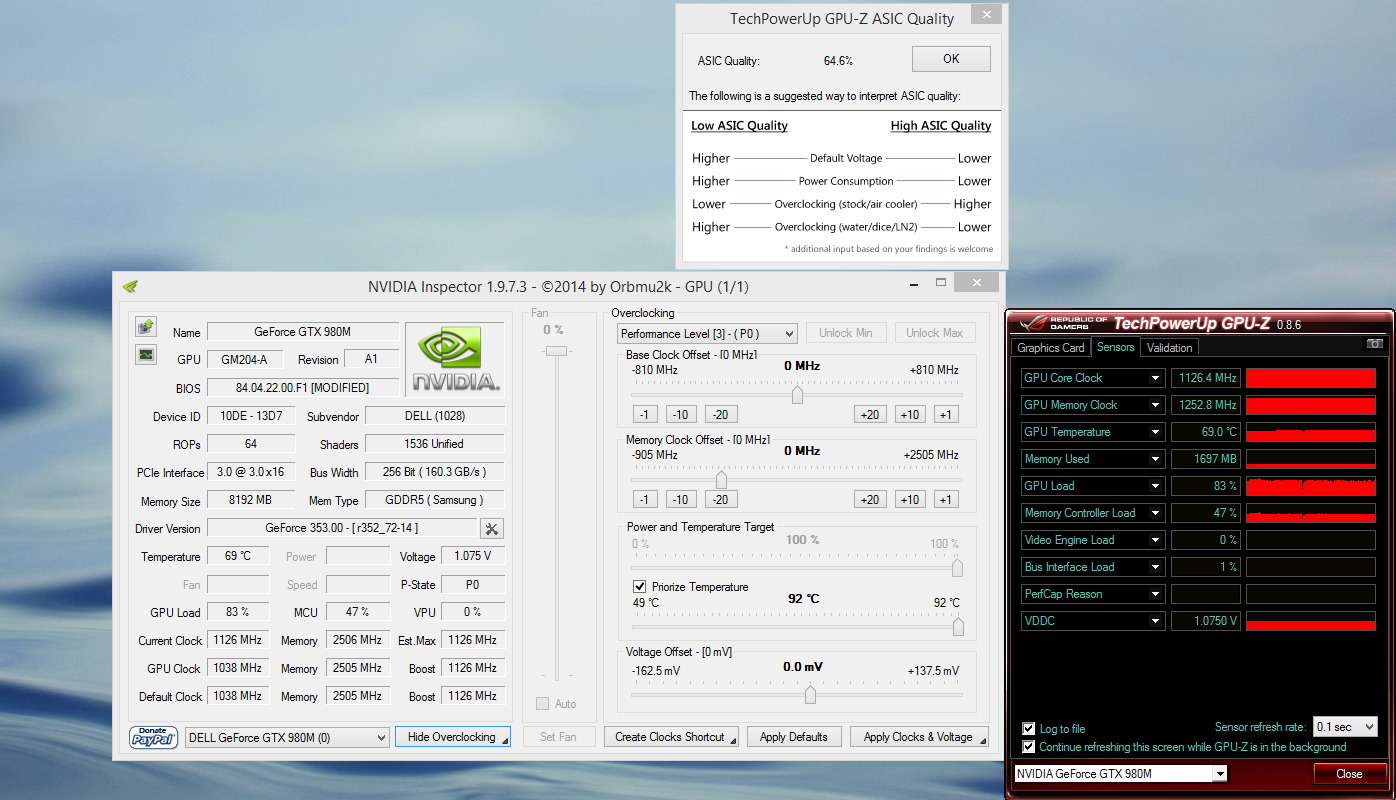Click -1 under Base Clock Offset
Screen dimensions: 1396x800
click(644, 415)
